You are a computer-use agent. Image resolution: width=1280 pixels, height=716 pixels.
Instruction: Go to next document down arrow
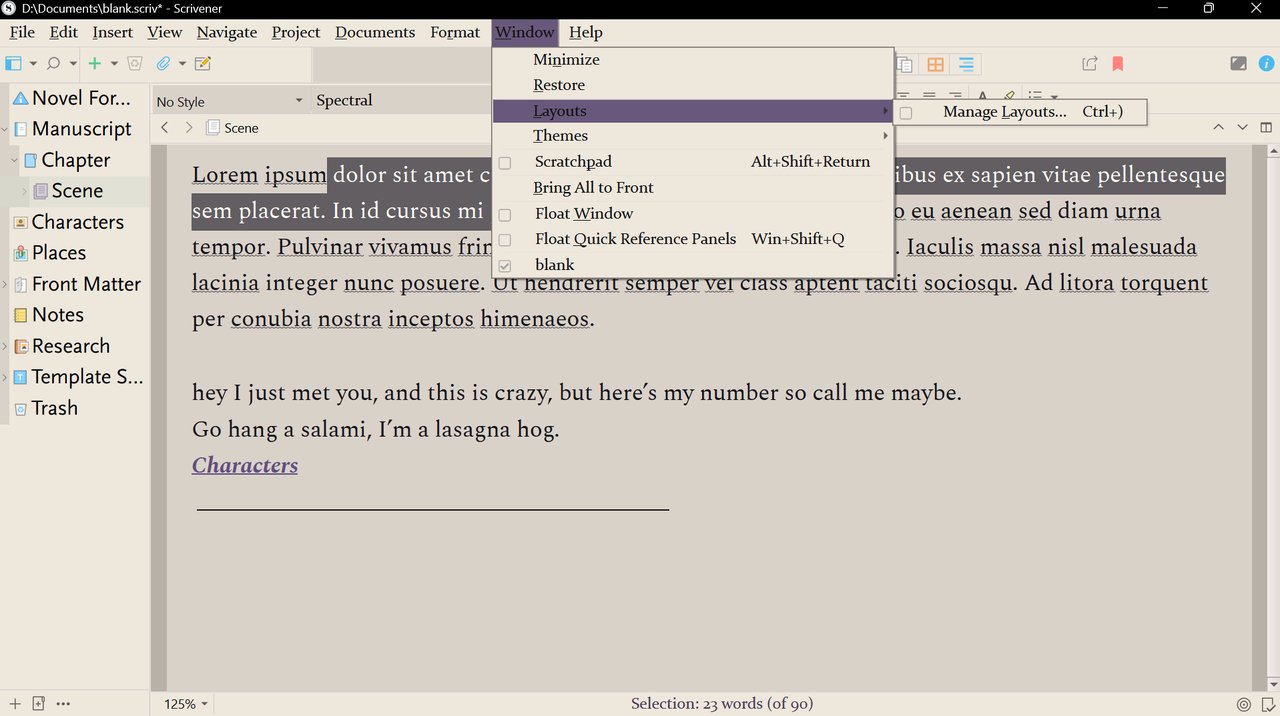point(1242,127)
